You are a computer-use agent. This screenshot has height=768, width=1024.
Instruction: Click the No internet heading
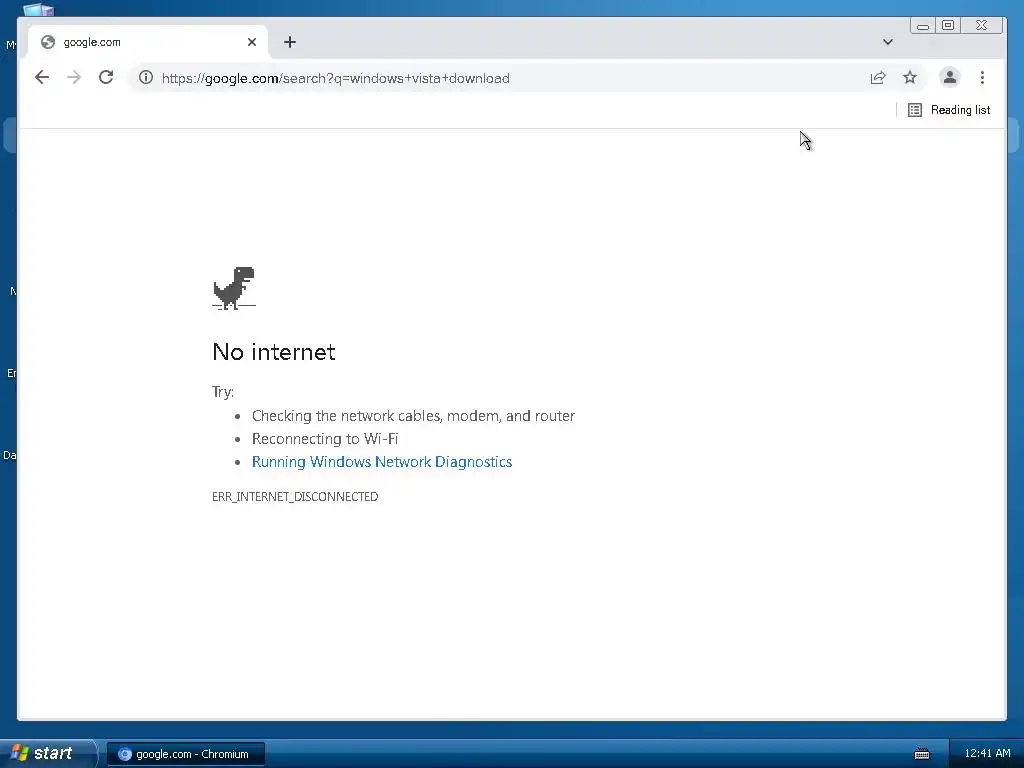274,352
